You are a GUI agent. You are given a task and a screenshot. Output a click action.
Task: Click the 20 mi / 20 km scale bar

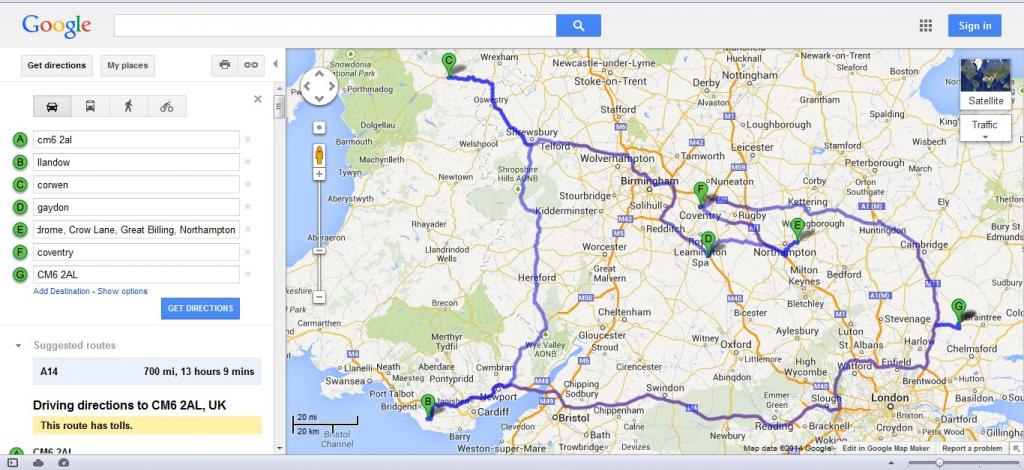325,424
